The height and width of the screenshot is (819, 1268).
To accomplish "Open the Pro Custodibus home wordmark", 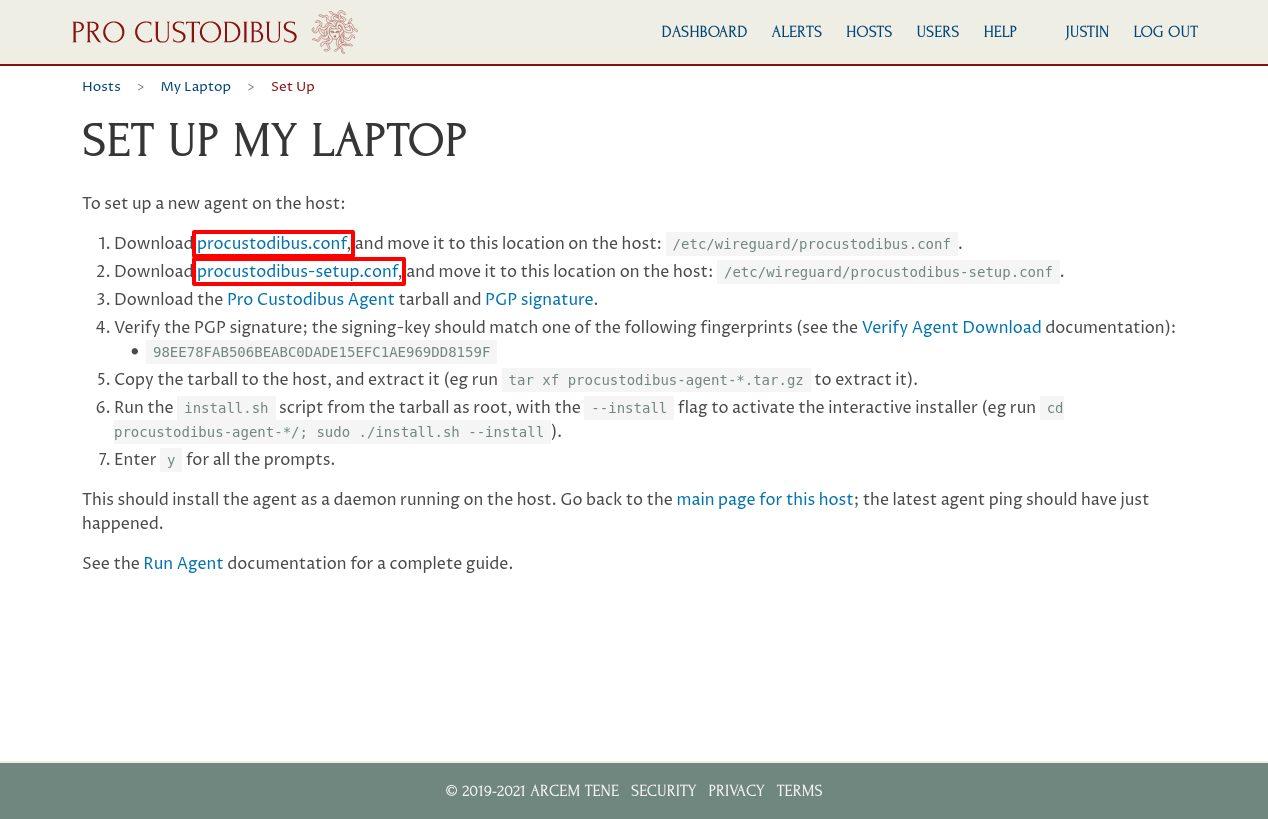I will click(x=185, y=32).
